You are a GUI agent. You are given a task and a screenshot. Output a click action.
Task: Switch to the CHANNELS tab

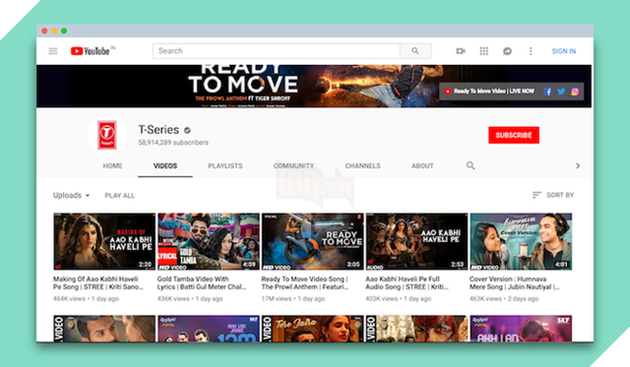tap(362, 166)
